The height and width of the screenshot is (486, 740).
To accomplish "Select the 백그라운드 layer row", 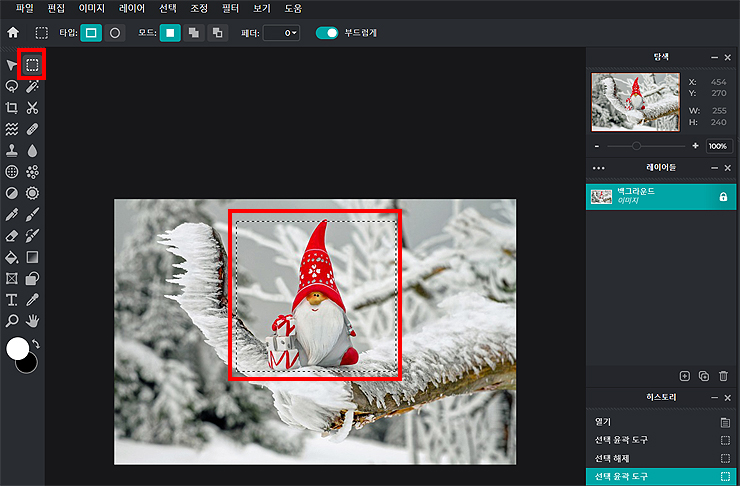I will [661, 197].
